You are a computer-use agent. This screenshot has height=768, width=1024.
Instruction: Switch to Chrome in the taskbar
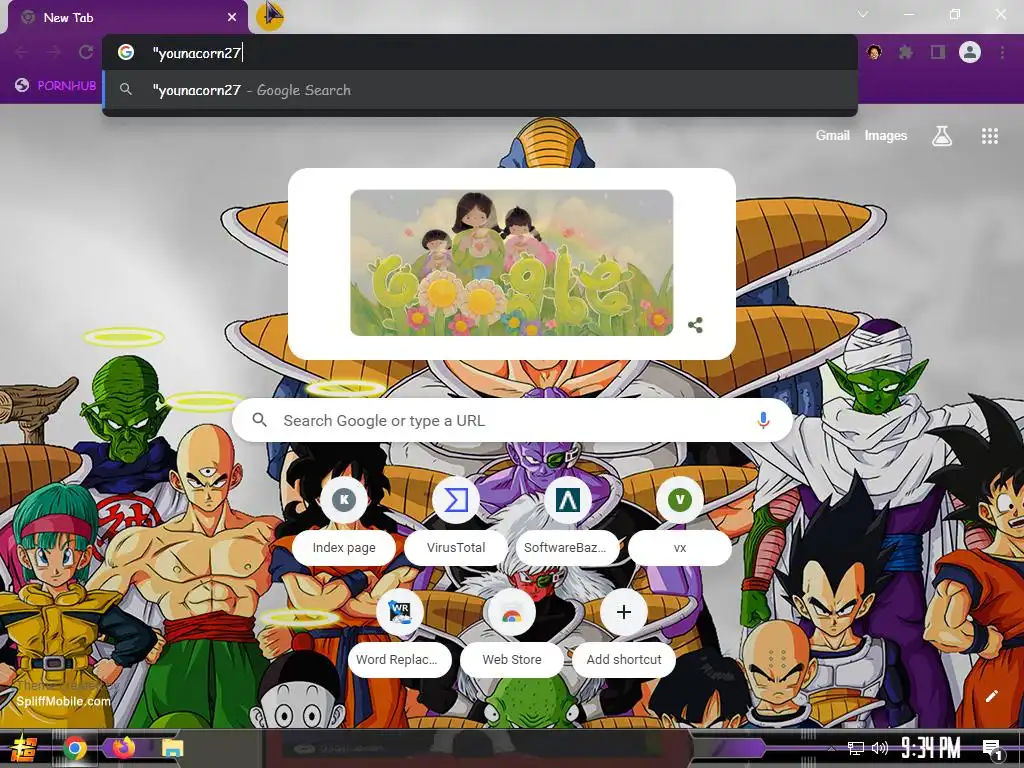(75, 748)
